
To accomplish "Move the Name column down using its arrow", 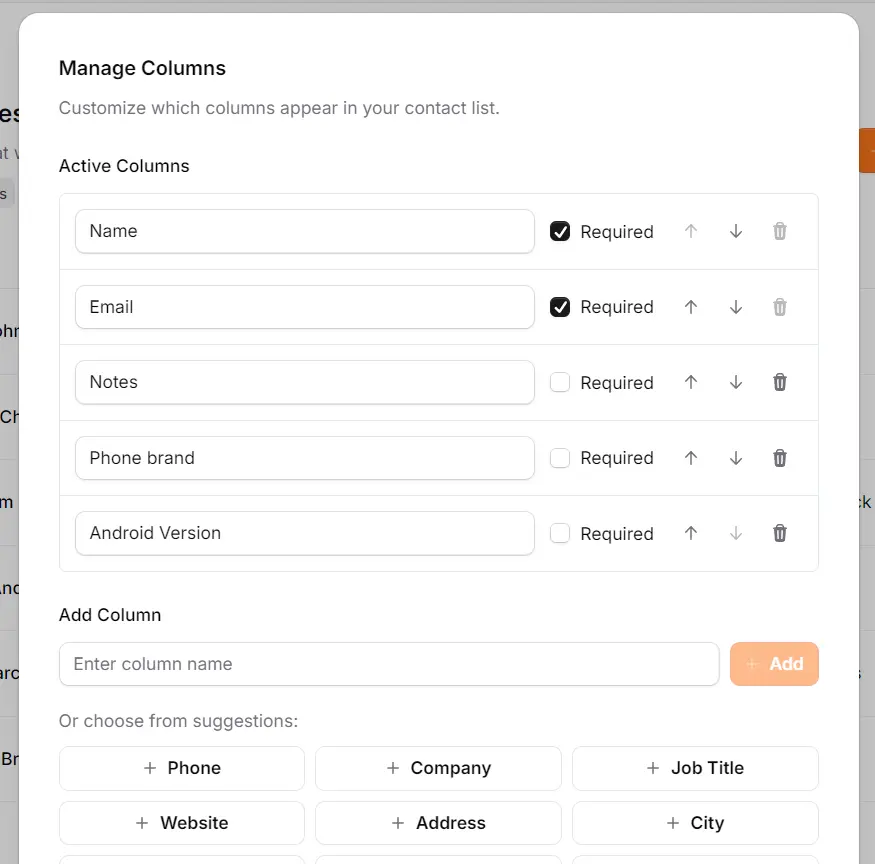I will pyautogui.click(x=735, y=231).
